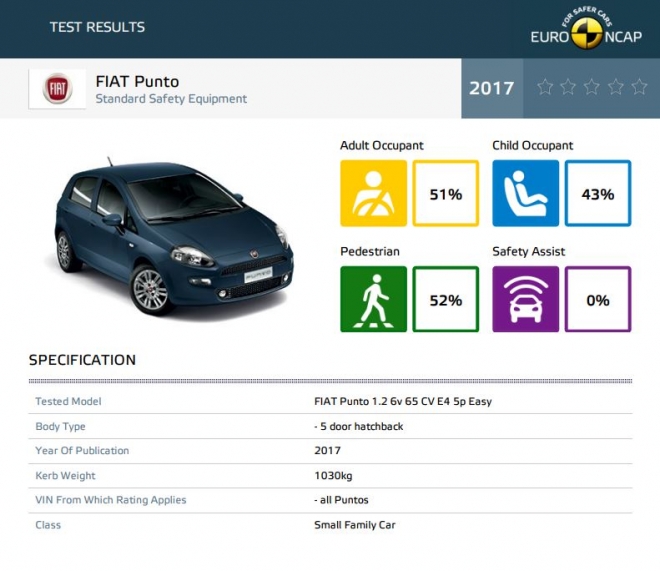This screenshot has height=571, width=660.
Task: Click the 51% Adult Occupant score box
Action: [x=446, y=193]
